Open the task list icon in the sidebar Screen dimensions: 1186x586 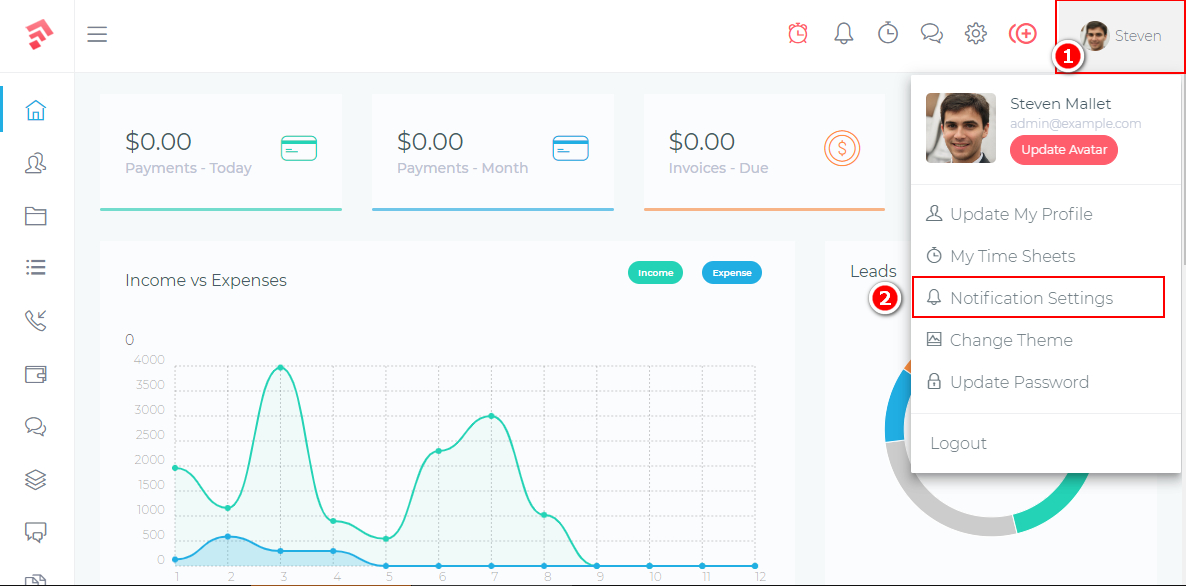[x=36, y=268]
